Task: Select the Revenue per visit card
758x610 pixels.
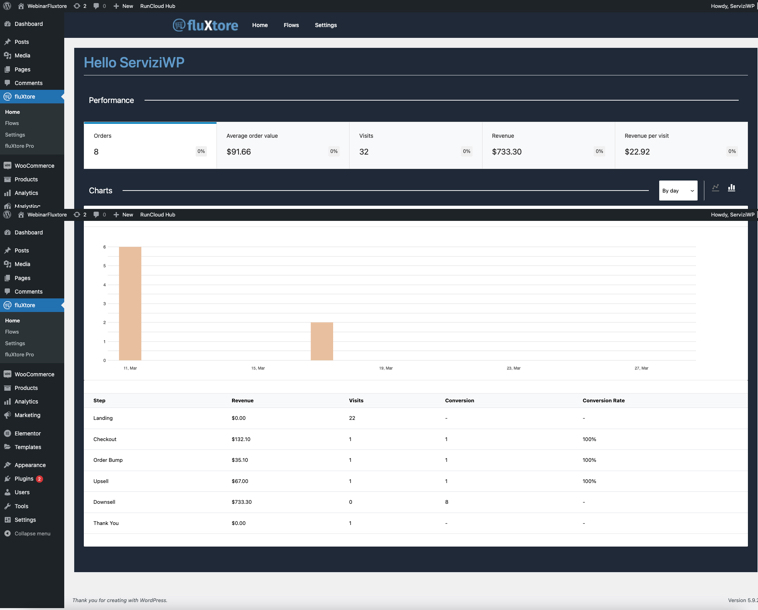Action: coord(681,144)
